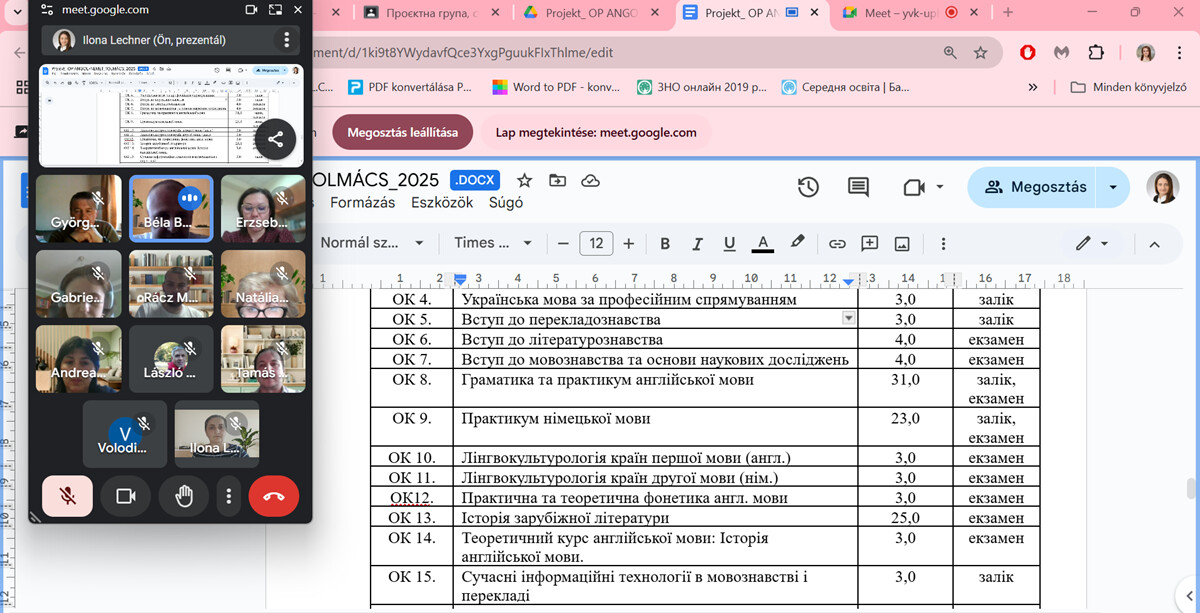Click the blue Megosztás share button
Image resolution: width=1200 pixels, height=613 pixels.
click(x=1034, y=187)
